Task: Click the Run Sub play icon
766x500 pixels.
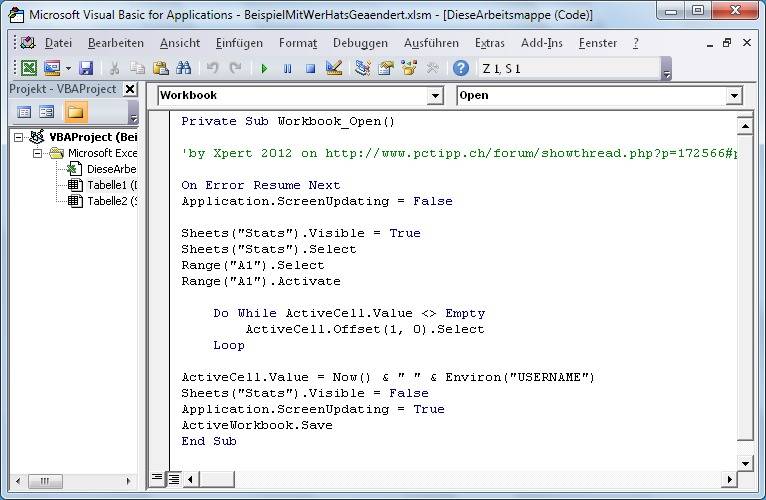Action: 264,68
